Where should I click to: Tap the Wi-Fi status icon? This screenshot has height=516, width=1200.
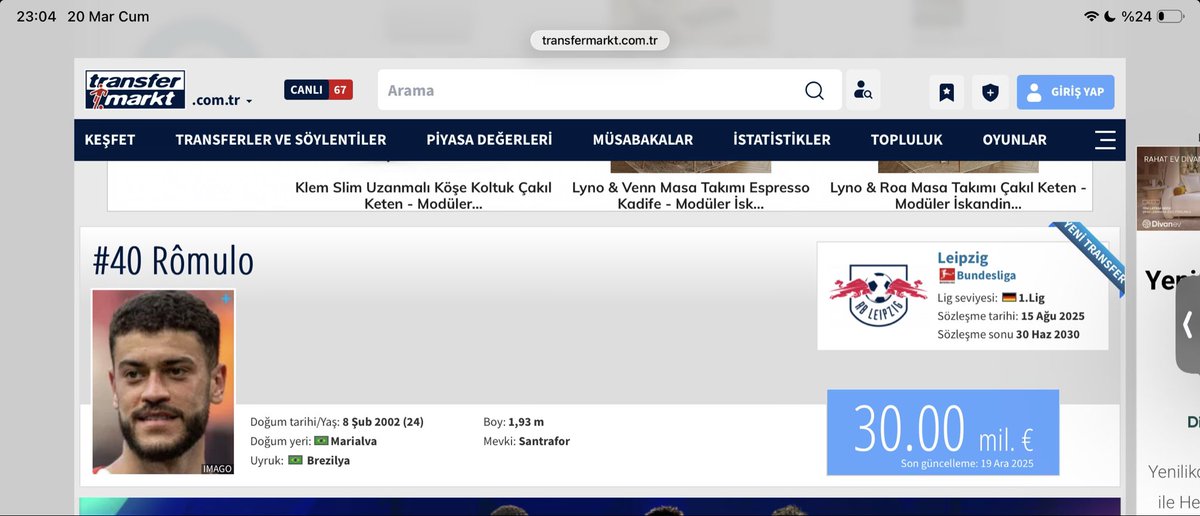pyautogui.click(x=1091, y=16)
